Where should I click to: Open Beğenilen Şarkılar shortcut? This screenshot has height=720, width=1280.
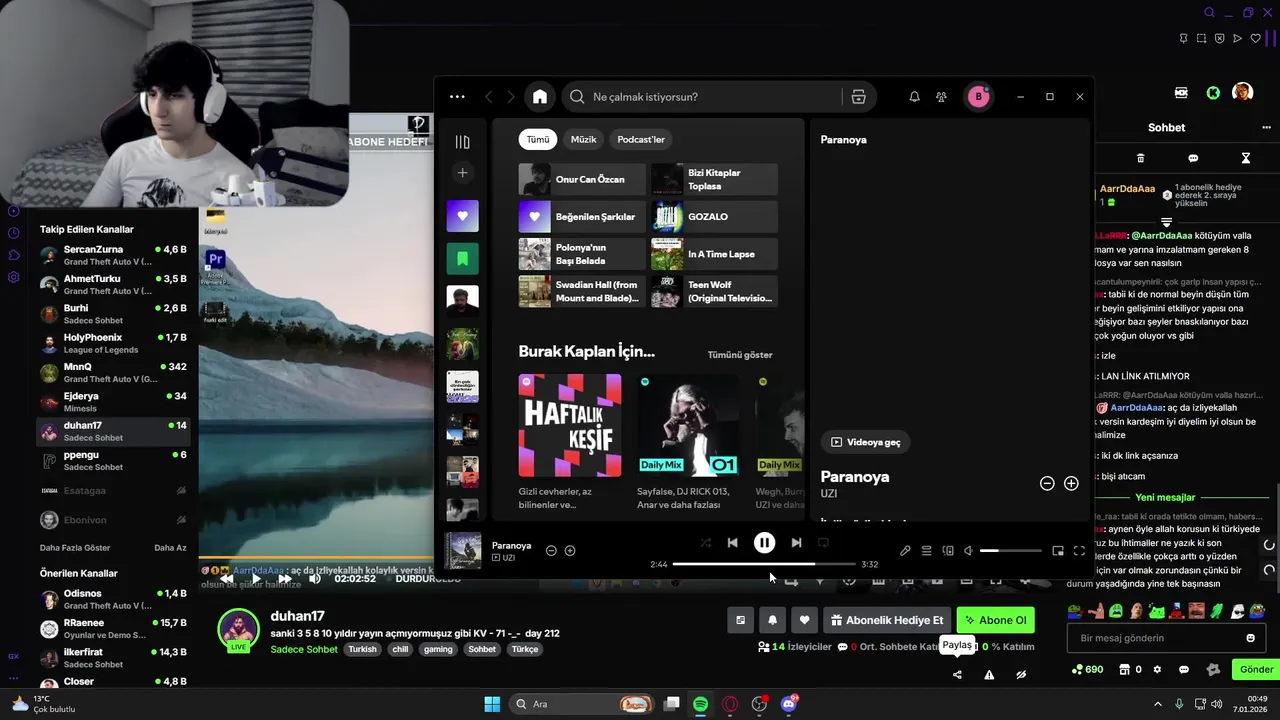(x=582, y=216)
